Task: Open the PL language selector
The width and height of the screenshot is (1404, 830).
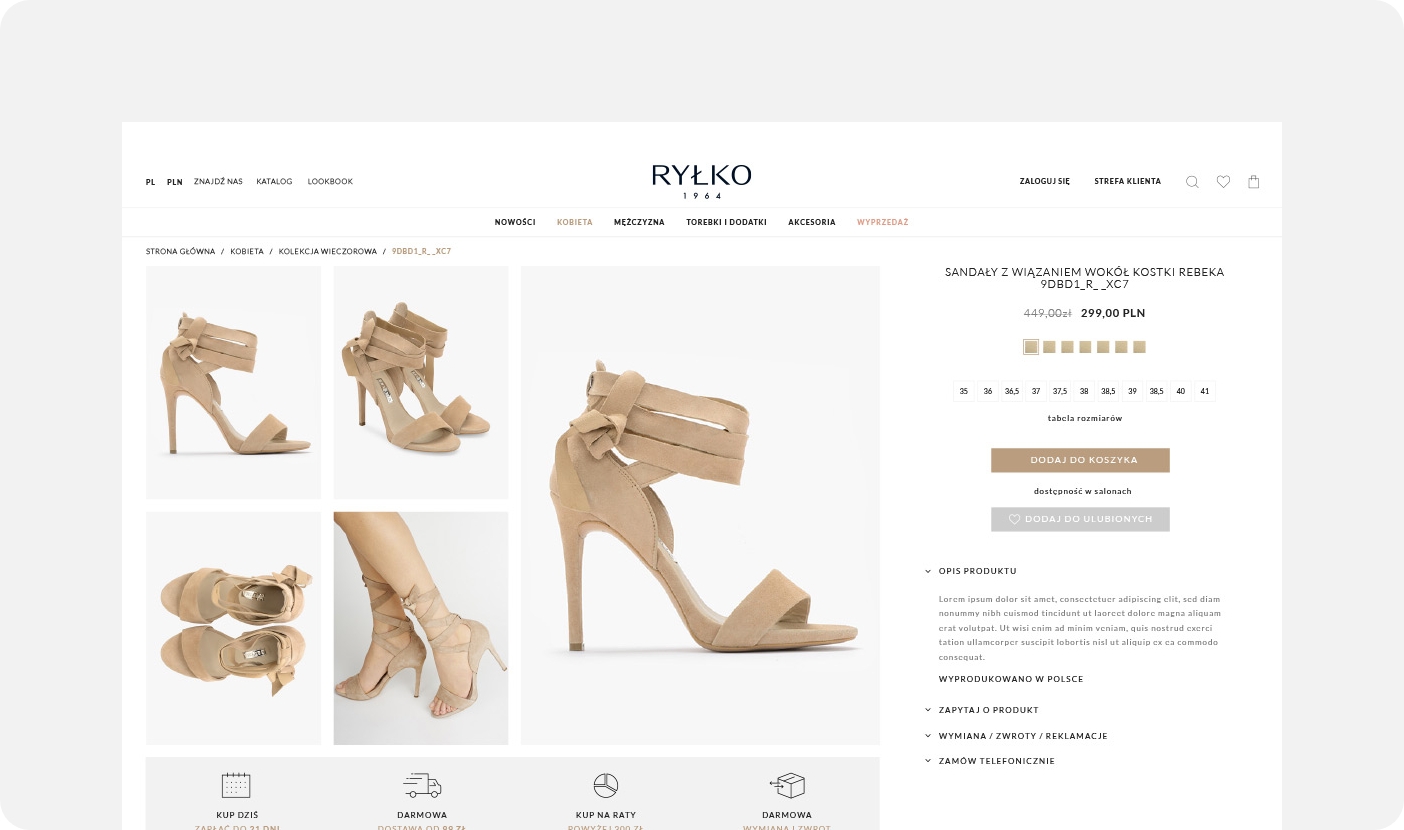Action: tap(151, 182)
